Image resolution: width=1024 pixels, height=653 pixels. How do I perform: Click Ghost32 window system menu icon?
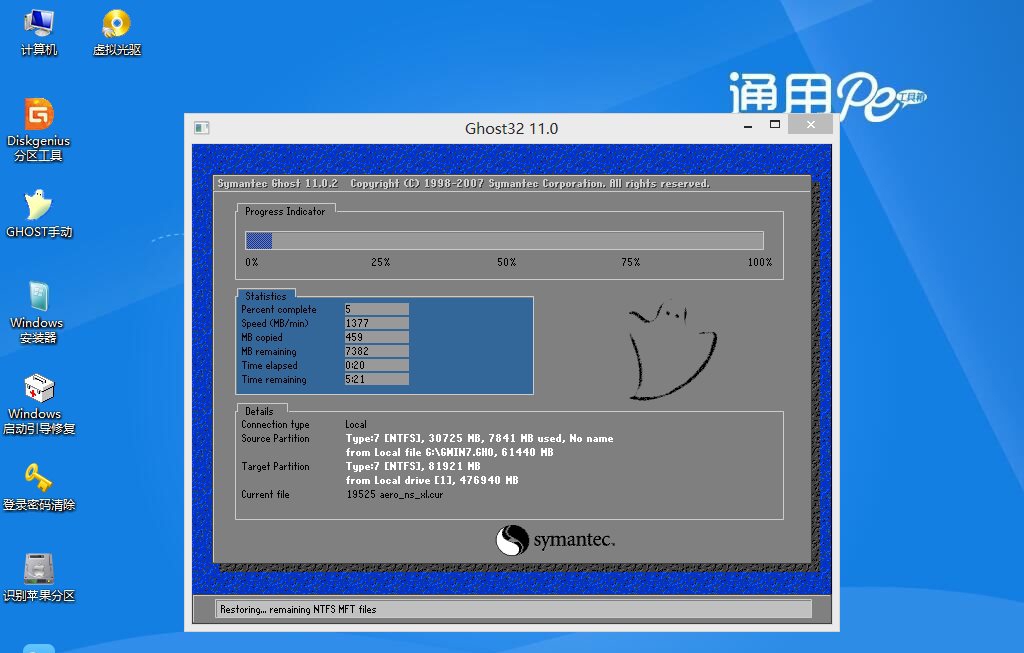pyautogui.click(x=202, y=128)
